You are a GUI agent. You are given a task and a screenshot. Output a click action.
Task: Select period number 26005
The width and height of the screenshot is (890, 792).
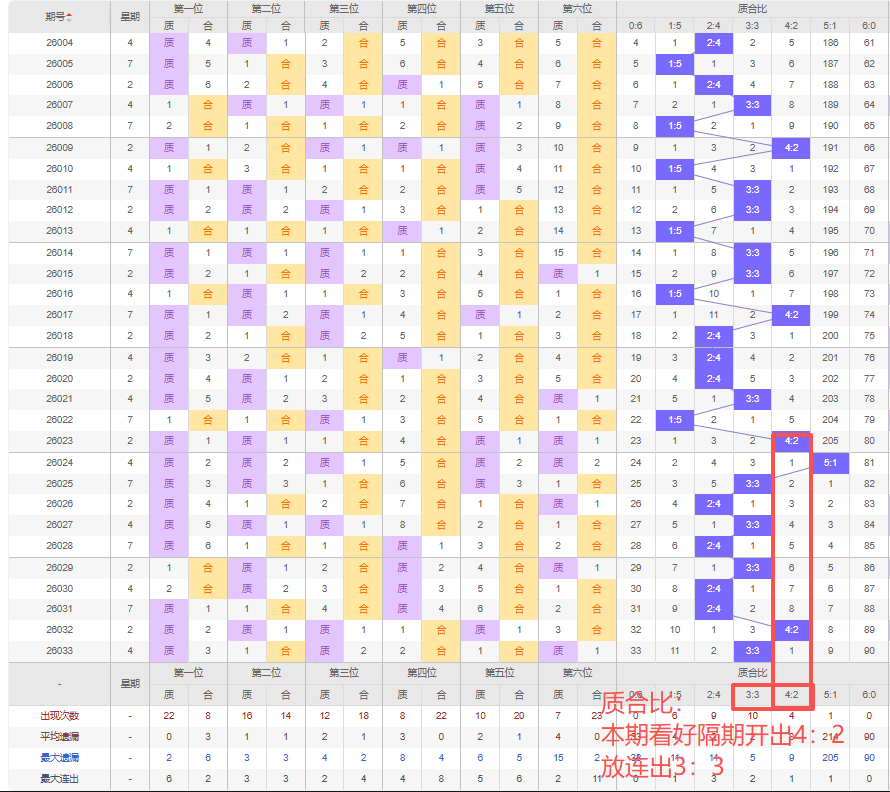(60, 64)
